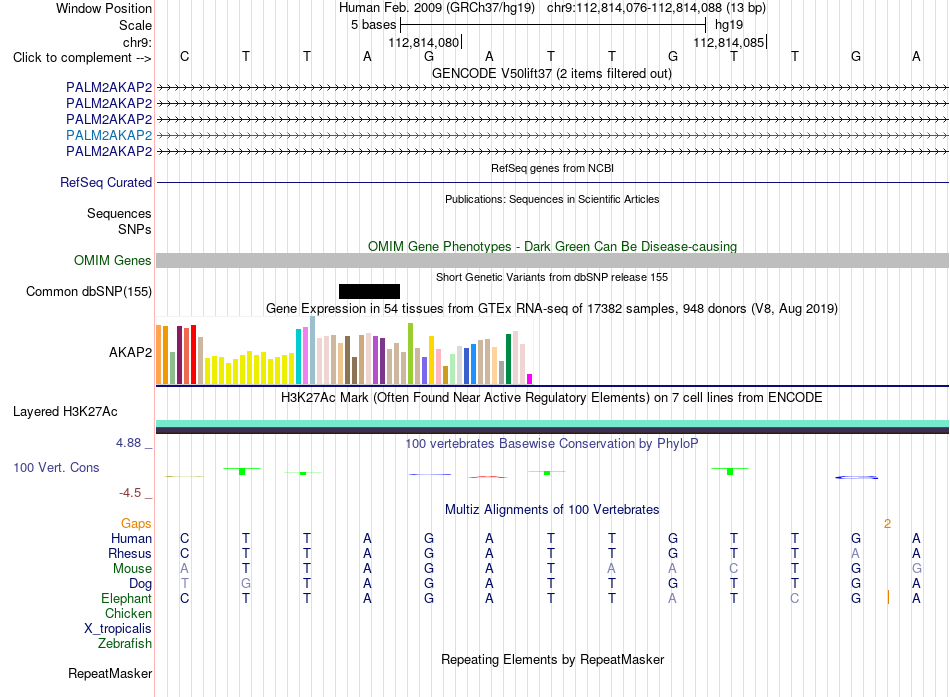The image size is (950, 697).
Task: Click the first base C in sequence row
Action: [x=185, y=56]
